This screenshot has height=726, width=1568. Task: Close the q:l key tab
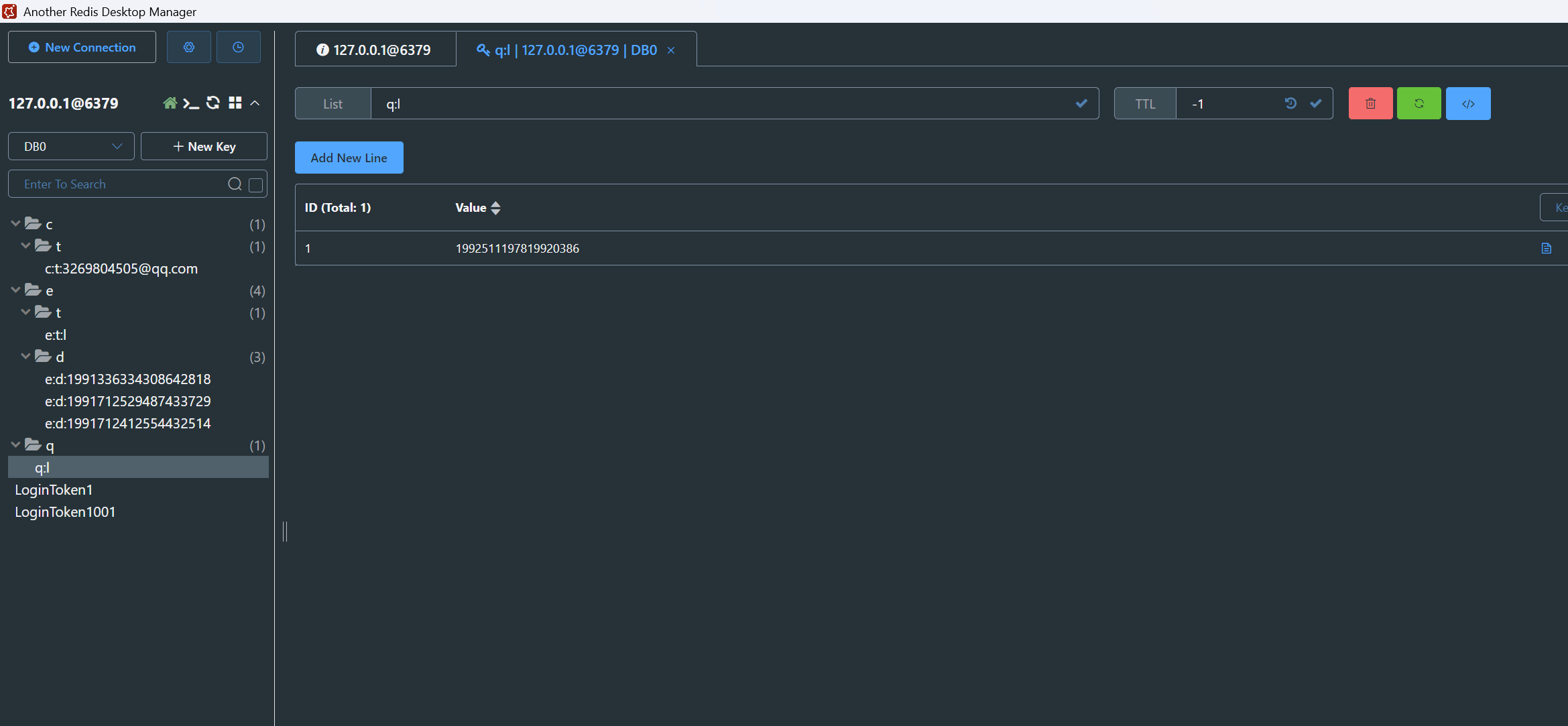coord(670,51)
